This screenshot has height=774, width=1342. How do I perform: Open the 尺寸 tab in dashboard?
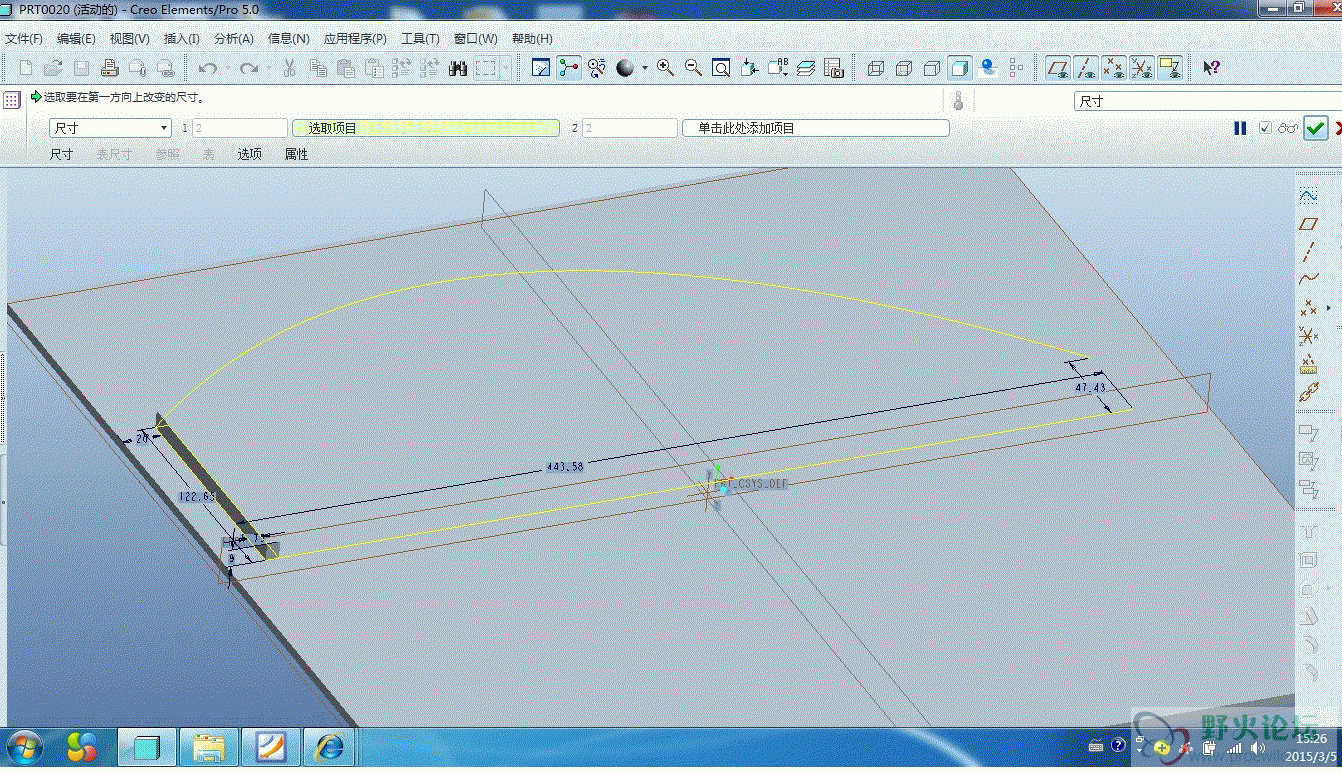61,154
